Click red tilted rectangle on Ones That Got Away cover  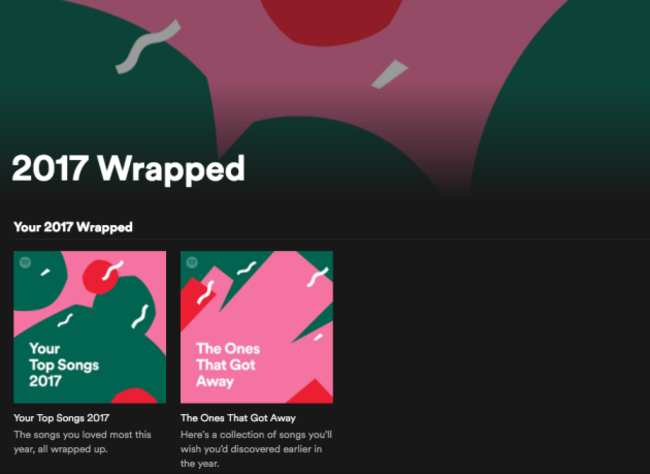pos(195,303)
